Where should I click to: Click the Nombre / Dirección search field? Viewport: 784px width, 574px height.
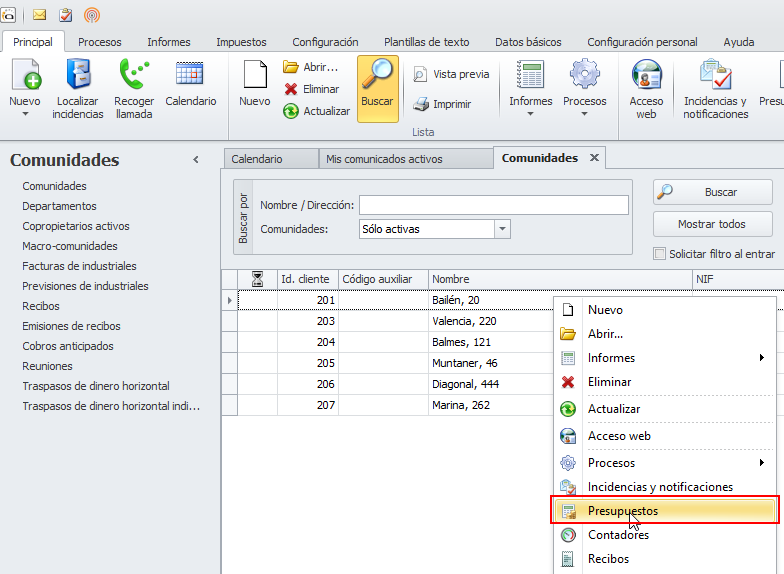click(493, 205)
